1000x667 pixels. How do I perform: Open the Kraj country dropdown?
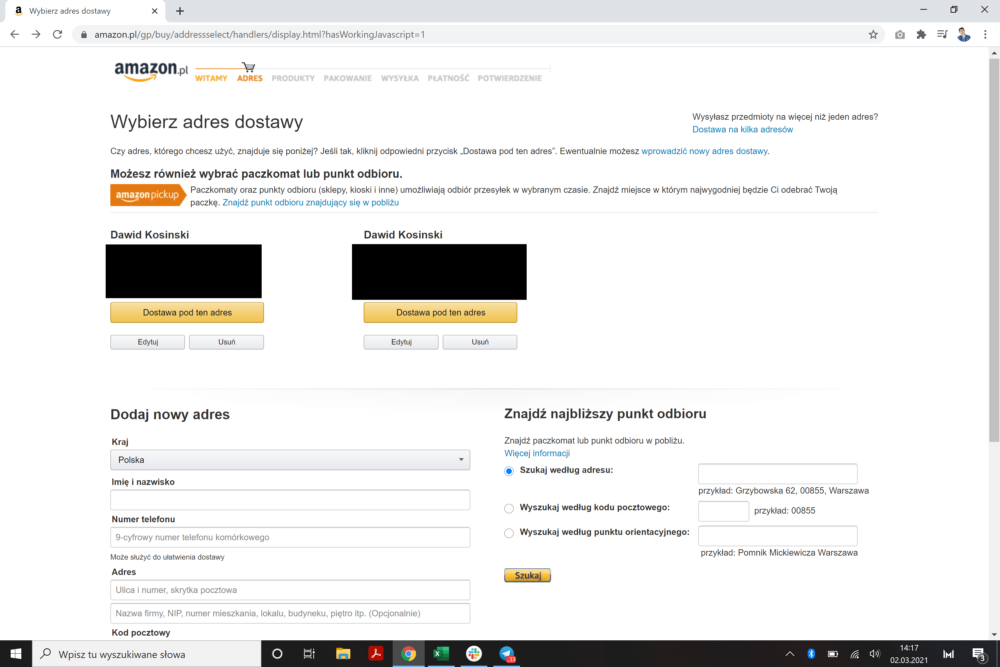(x=290, y=460)
